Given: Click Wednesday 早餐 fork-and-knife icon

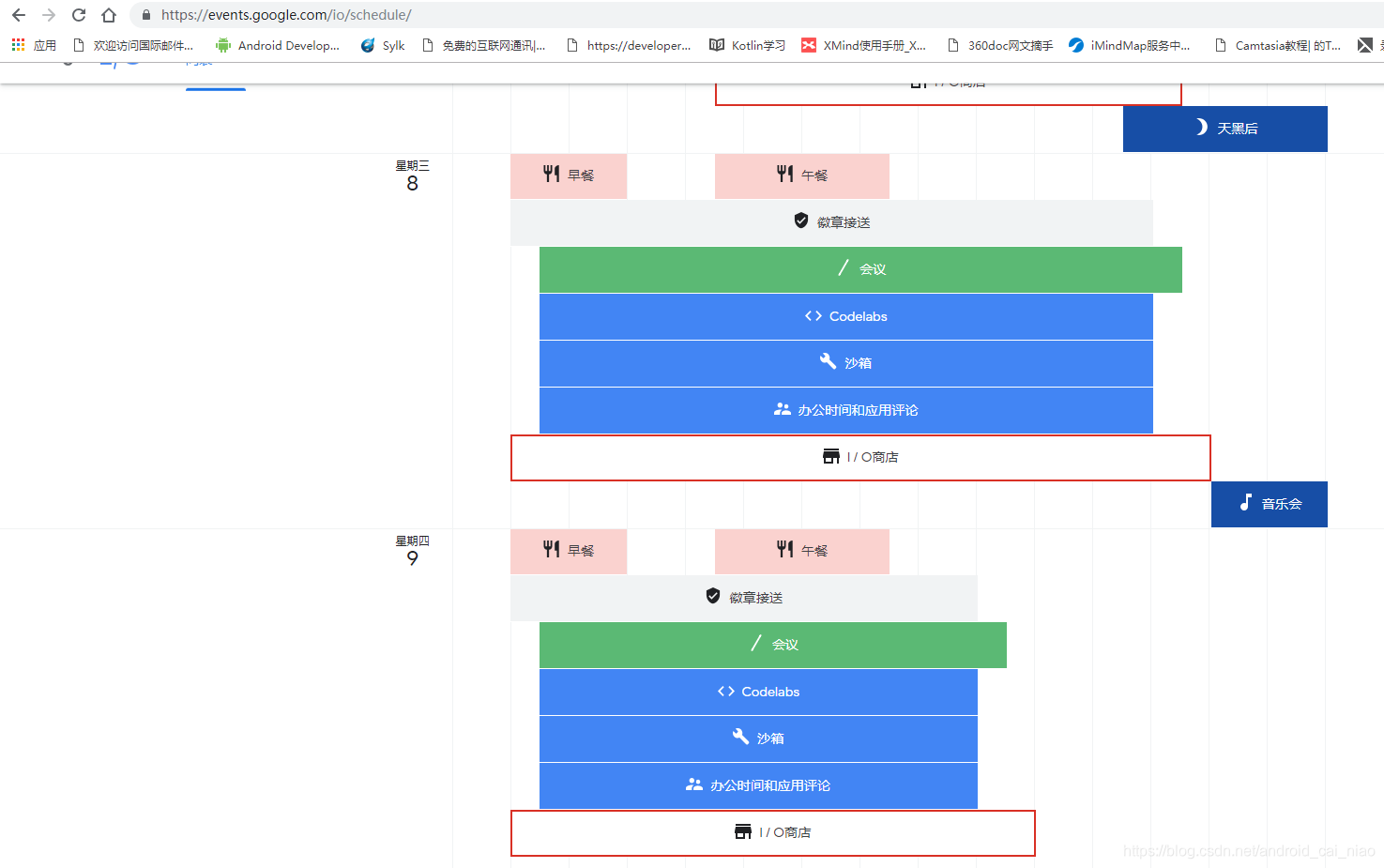Looking at the screenshot, I should click(552, 174).
